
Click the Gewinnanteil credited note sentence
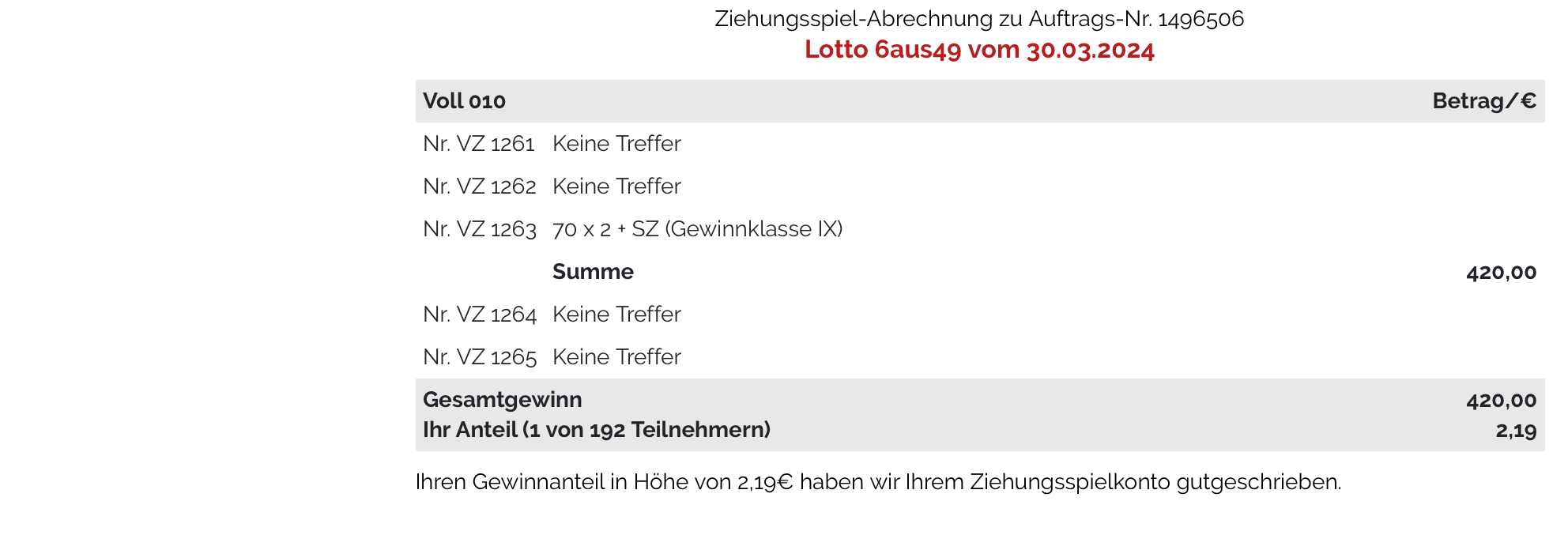coord(879,482)
